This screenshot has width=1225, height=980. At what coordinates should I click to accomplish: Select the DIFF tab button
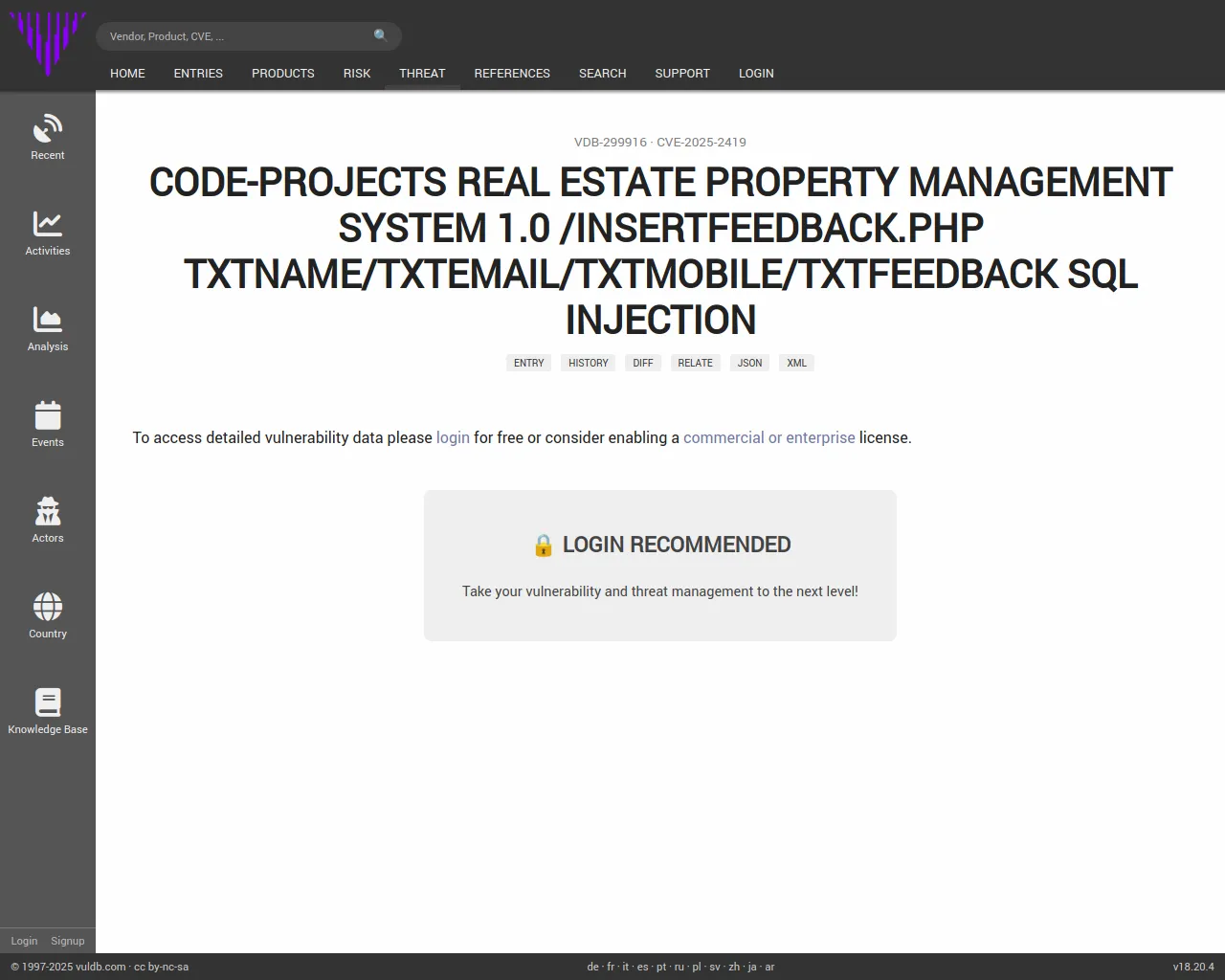pos(643,363)
